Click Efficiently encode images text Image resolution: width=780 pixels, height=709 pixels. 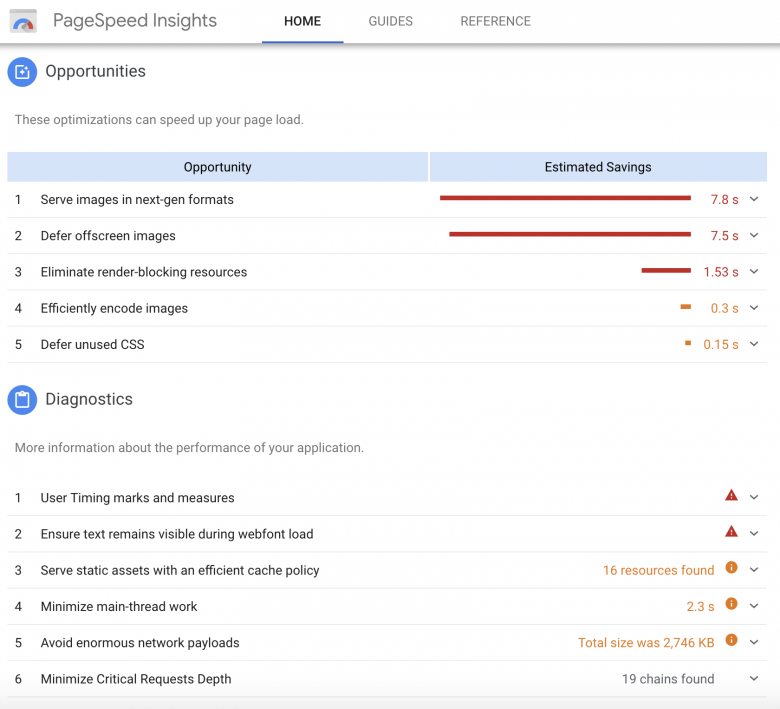click(114, 308)
